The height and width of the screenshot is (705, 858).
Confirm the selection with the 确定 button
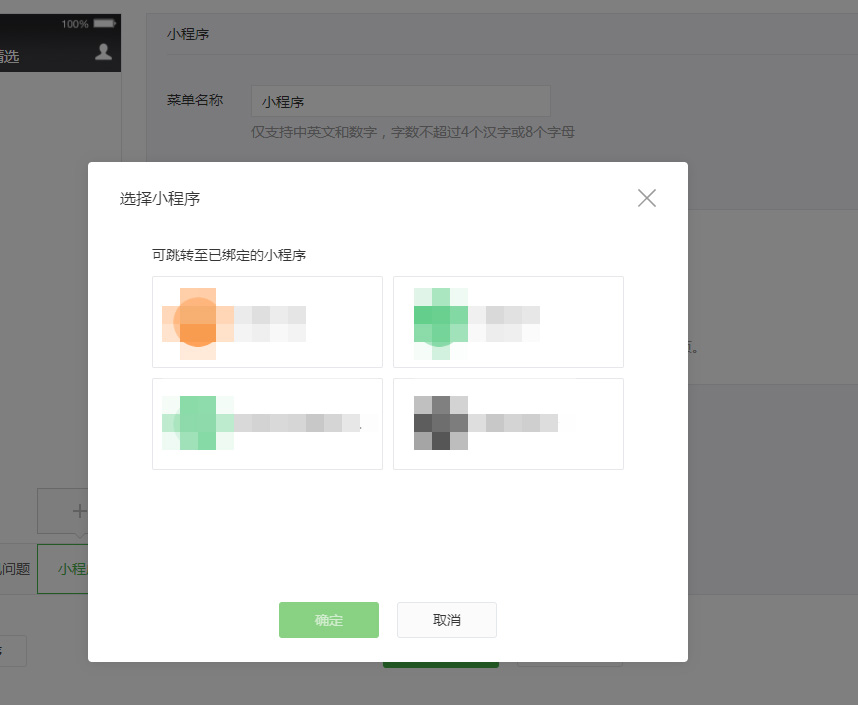(x=329, y=620)
